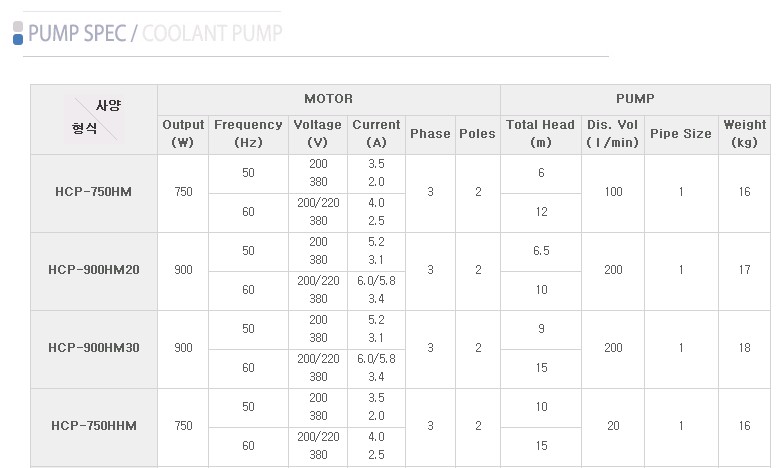This screenshot has width=779, height=468.
Task: Select the PUMP group header
Action: 635,99
